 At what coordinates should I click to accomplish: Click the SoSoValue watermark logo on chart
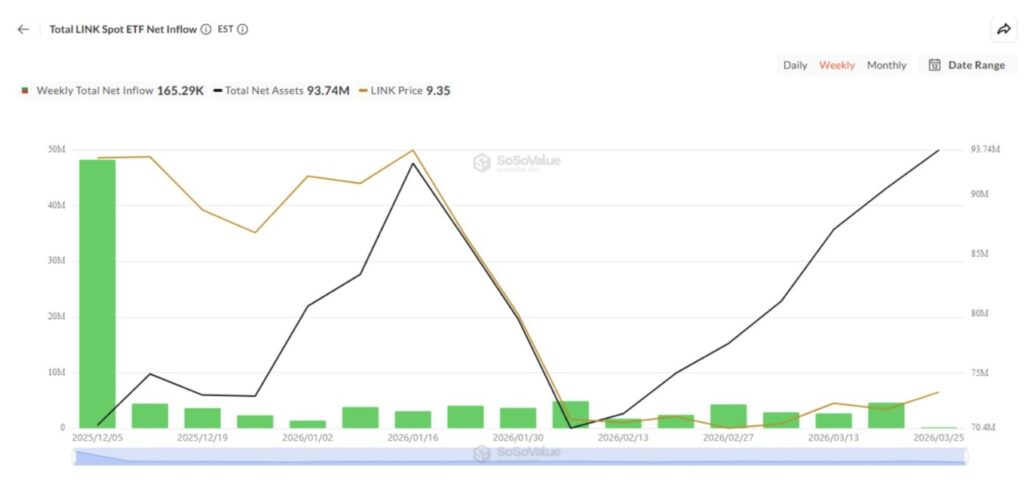pyautogui.click(x=517, y=162)
